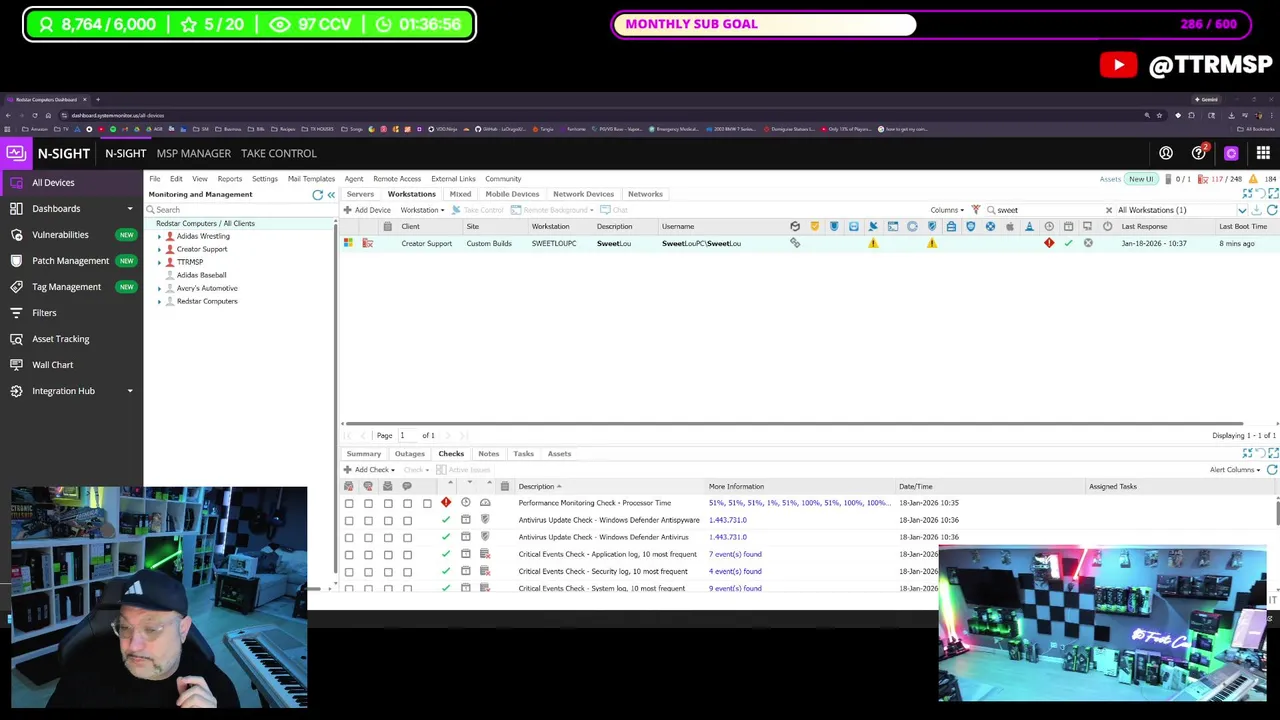This screenshot has height=720, width=1280.
Task: Go to MSP MANAGER
Action: point(193,153)
